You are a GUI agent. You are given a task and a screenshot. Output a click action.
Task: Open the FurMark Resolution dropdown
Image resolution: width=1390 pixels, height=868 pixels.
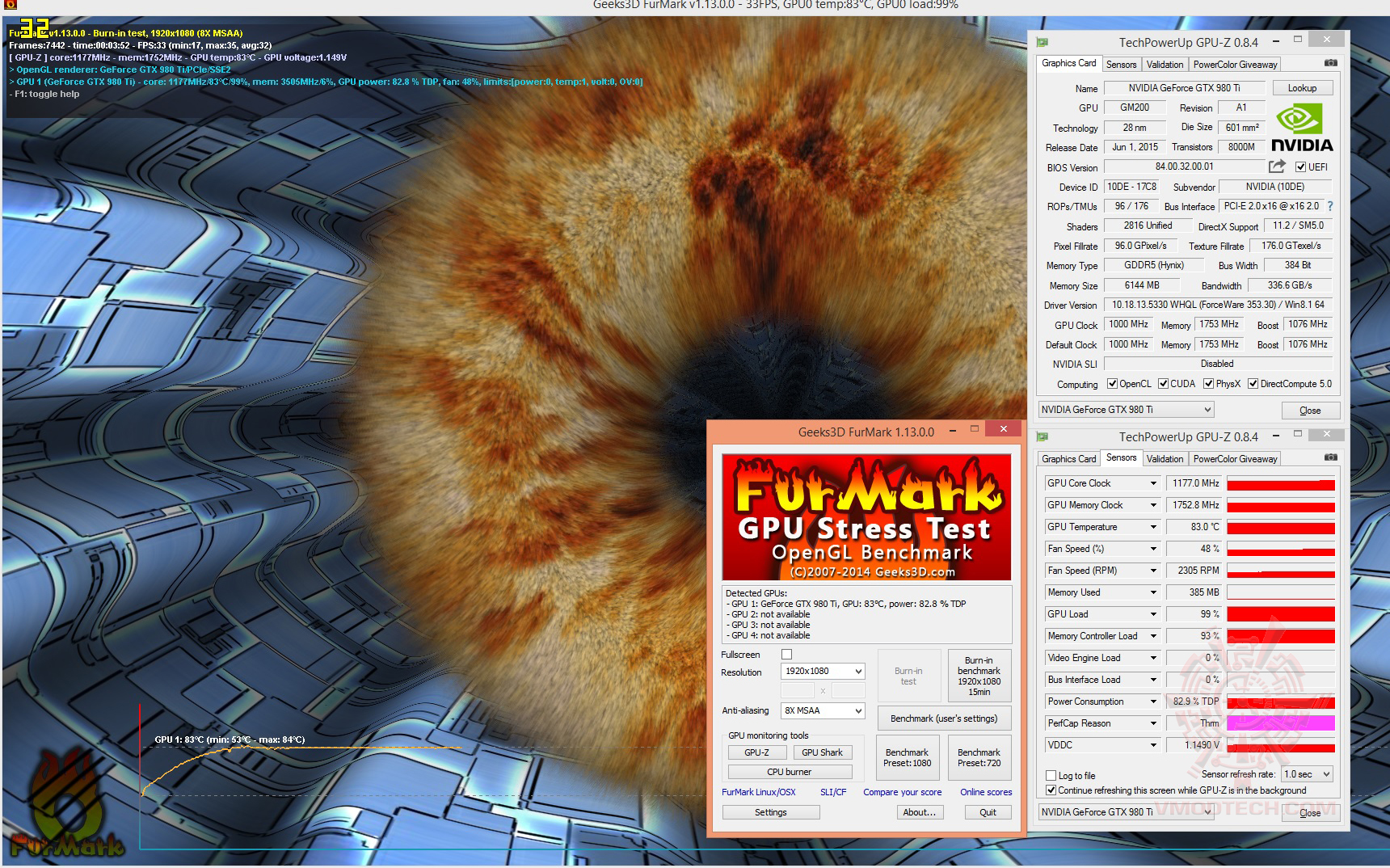point(823,671)
